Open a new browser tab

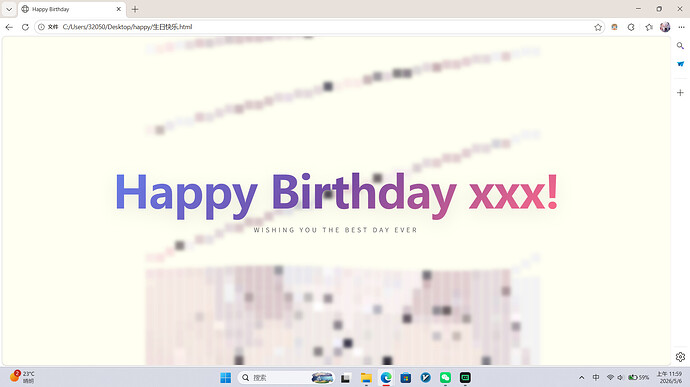135,9
